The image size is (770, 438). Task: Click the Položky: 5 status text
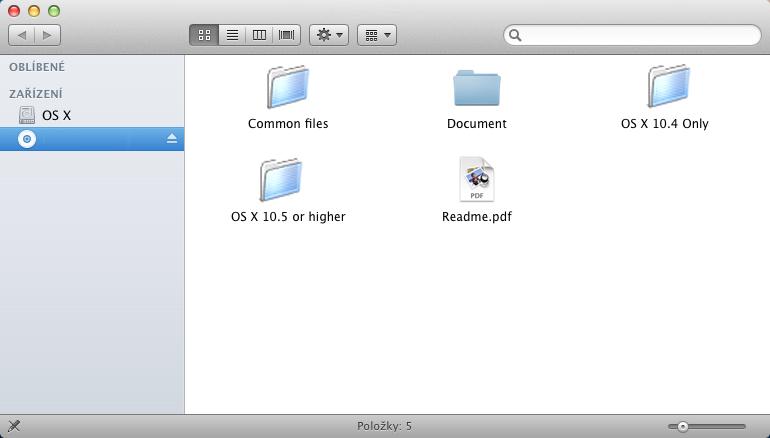(385, 426)
